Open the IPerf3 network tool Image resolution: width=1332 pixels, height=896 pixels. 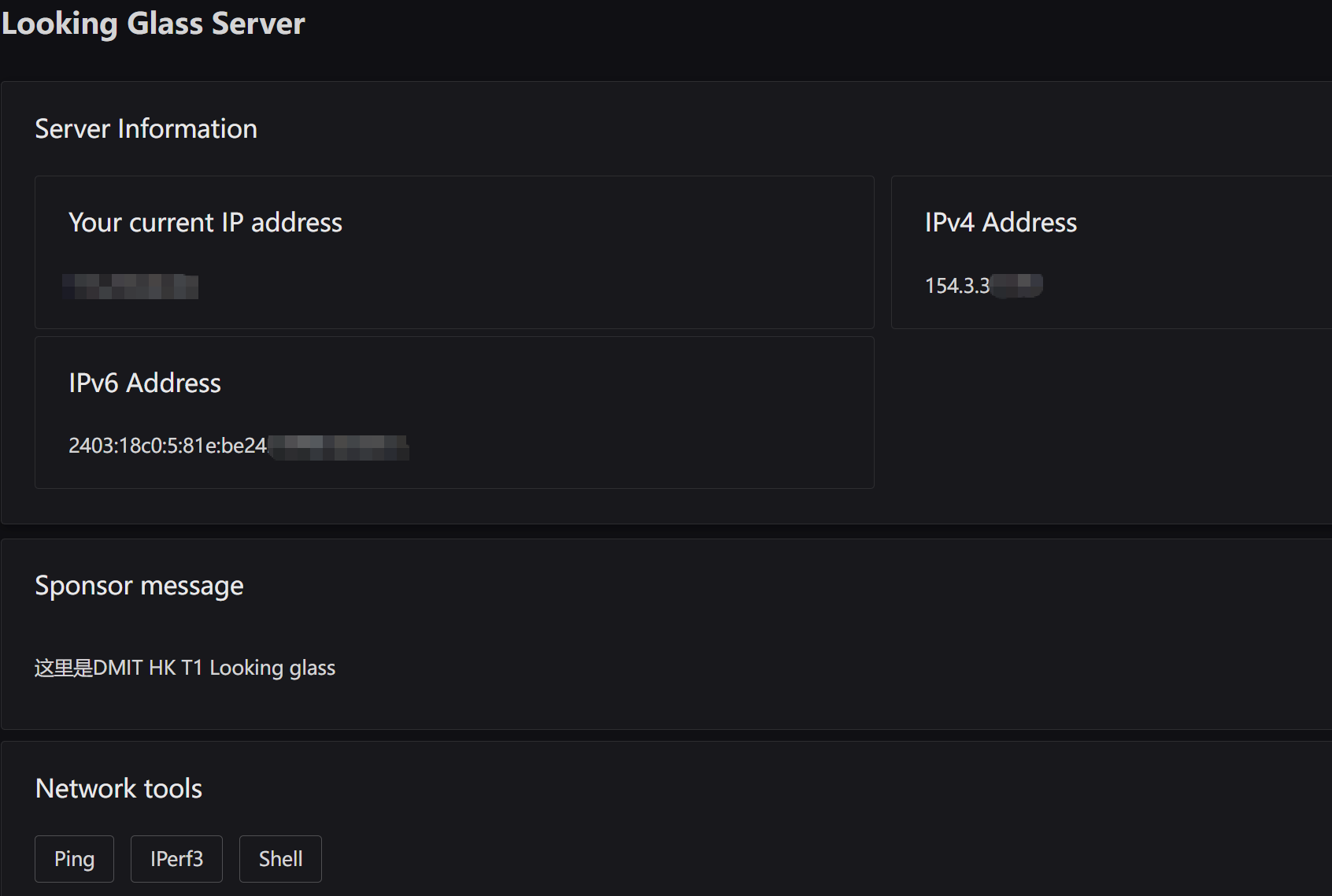pos(176,858)
